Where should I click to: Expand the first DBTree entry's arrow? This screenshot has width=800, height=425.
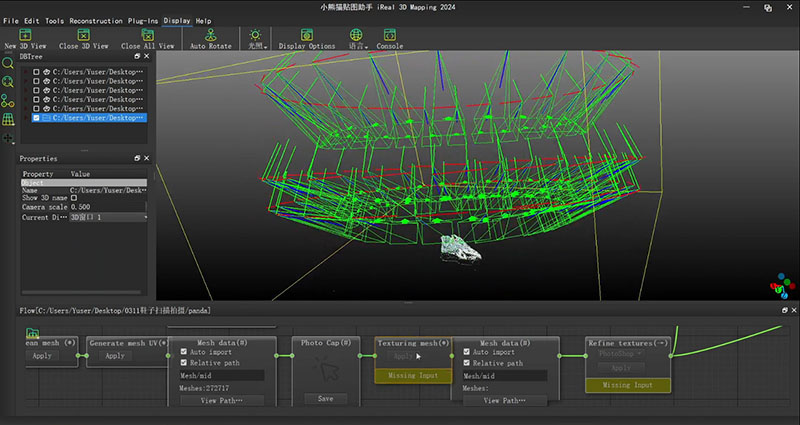pyautogui.click(x=26, y=72)
